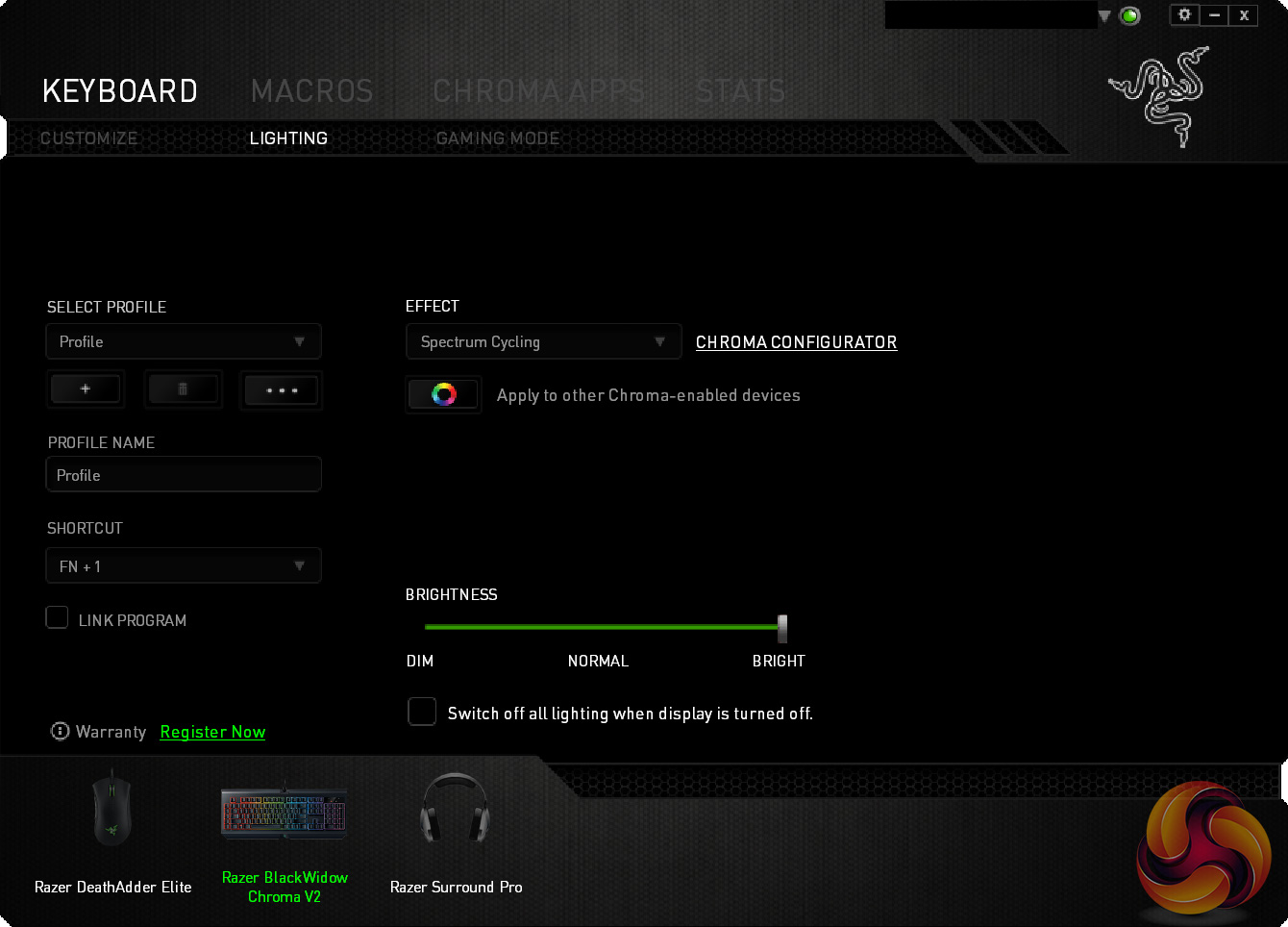Switch to the Keyboard tab
This screenshot has height=927, width=1288.
pyautogui.click(x=120, y=91)
